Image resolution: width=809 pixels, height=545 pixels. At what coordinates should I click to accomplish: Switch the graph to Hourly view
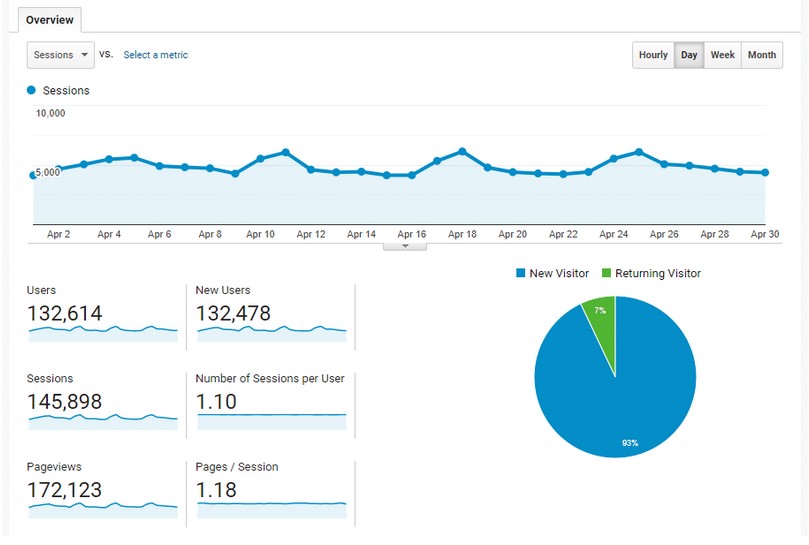[653, 55]
